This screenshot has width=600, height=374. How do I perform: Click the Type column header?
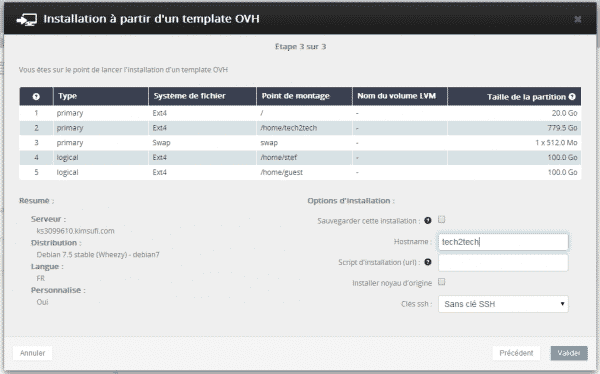pyautogui.click(x=101, y=96)
